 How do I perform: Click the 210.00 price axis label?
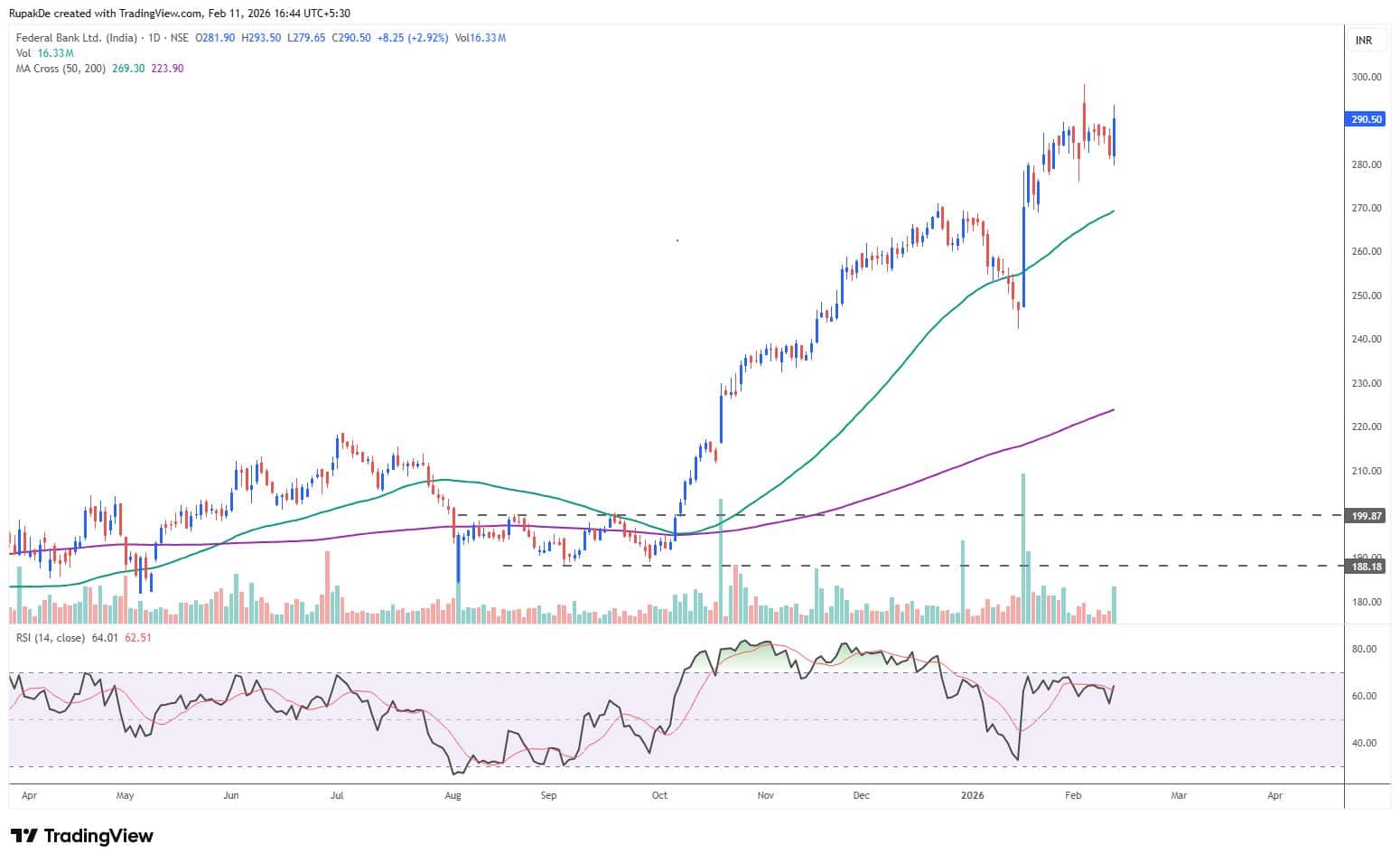[x=1367, y=471]
